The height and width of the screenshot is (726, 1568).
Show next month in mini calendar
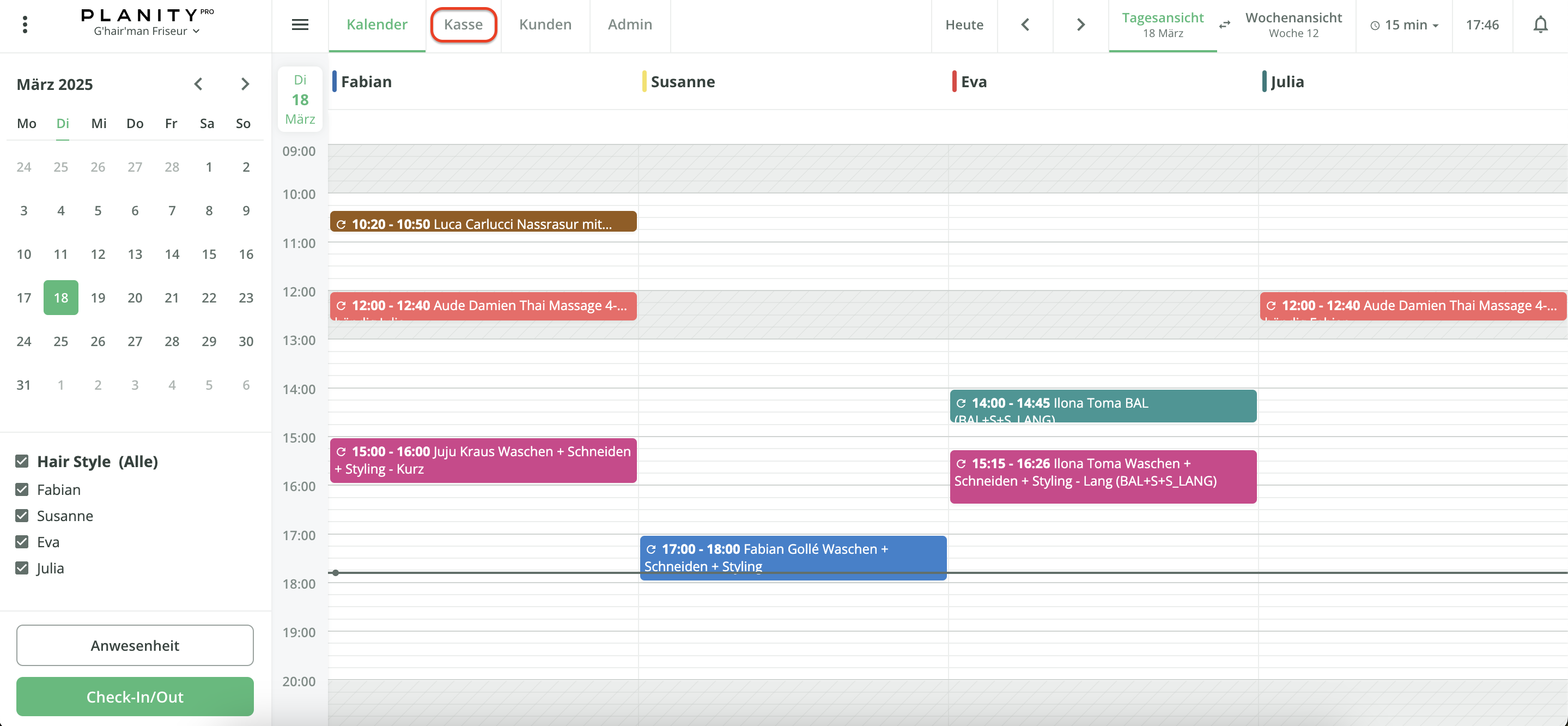pyautogui.click(x=245, y=84)
